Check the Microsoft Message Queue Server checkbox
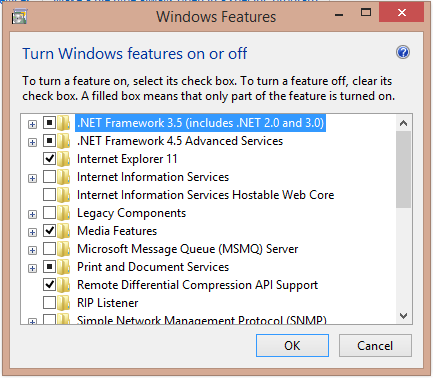The width and height of the screenshot is (433, 378). pyautogui.click(x=49, y=248)
